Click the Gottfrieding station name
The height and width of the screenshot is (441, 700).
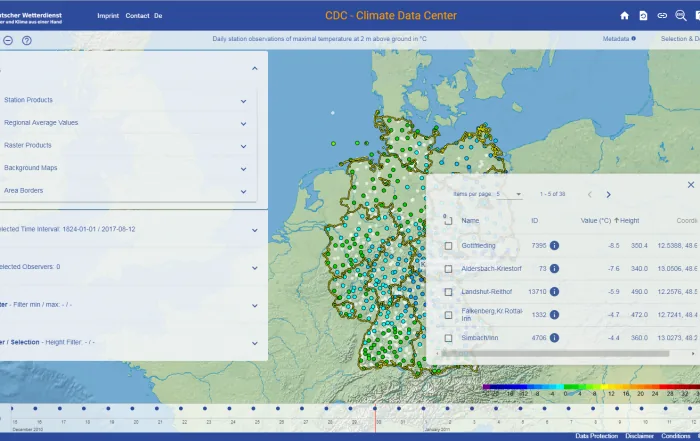(479, 245)
